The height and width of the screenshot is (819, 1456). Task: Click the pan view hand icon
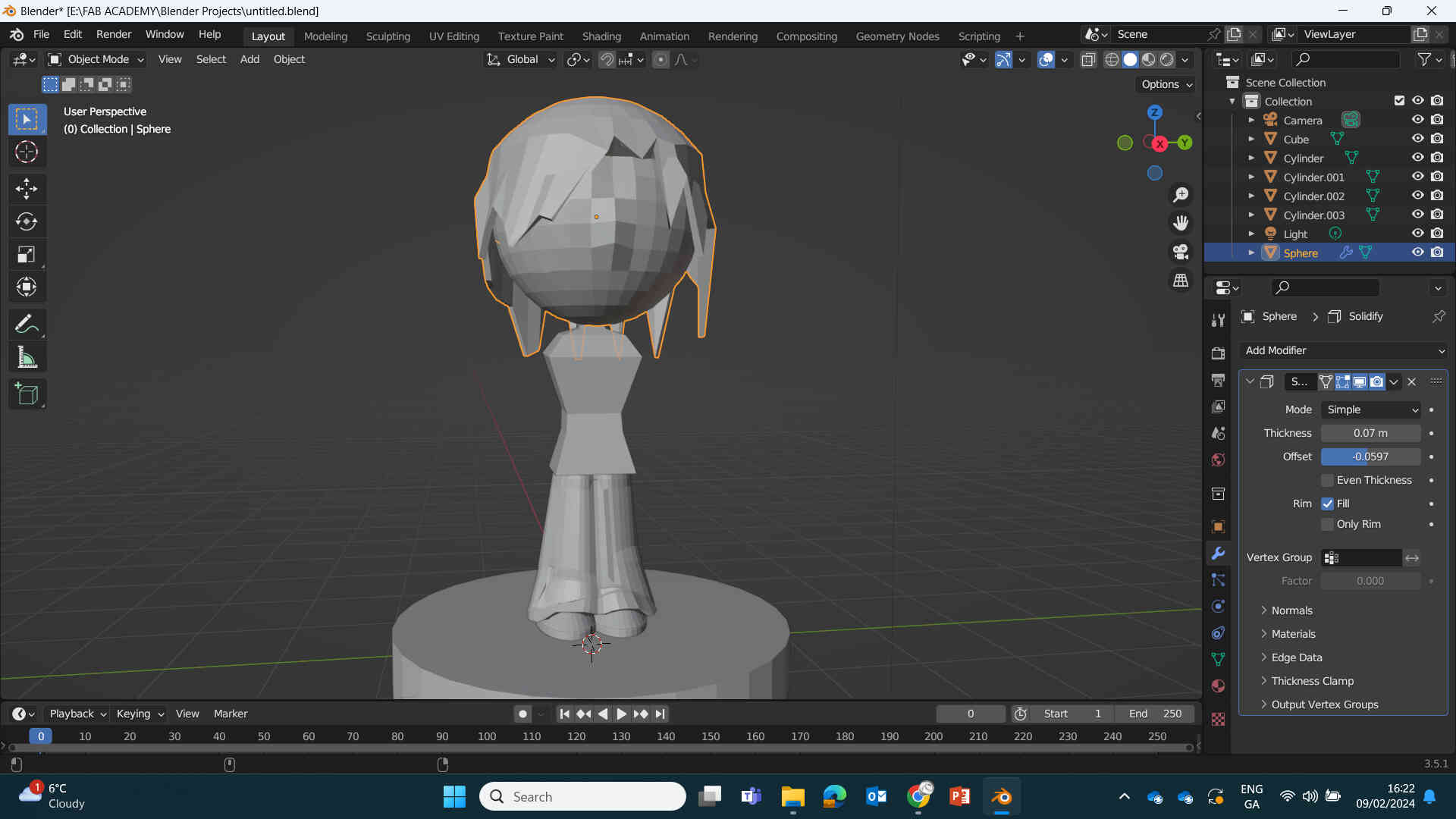click(1181, 223)
